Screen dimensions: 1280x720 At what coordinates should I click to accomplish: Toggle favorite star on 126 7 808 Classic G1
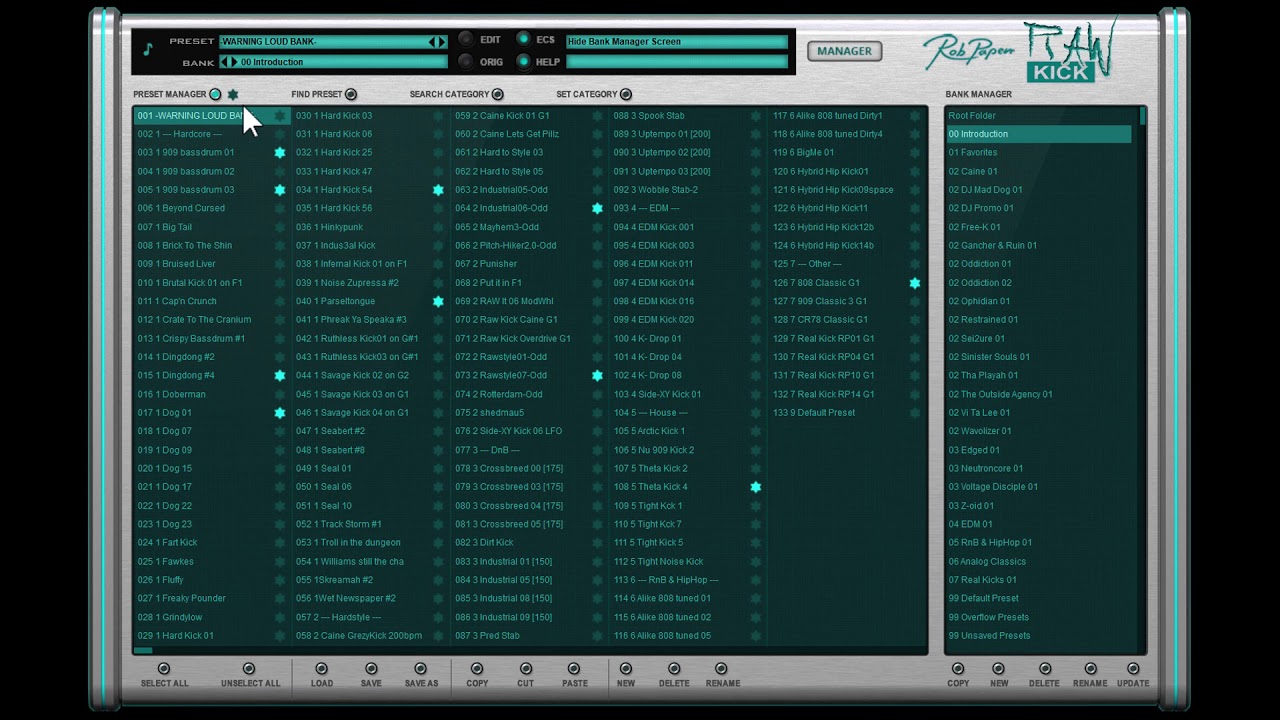(915, 283)
